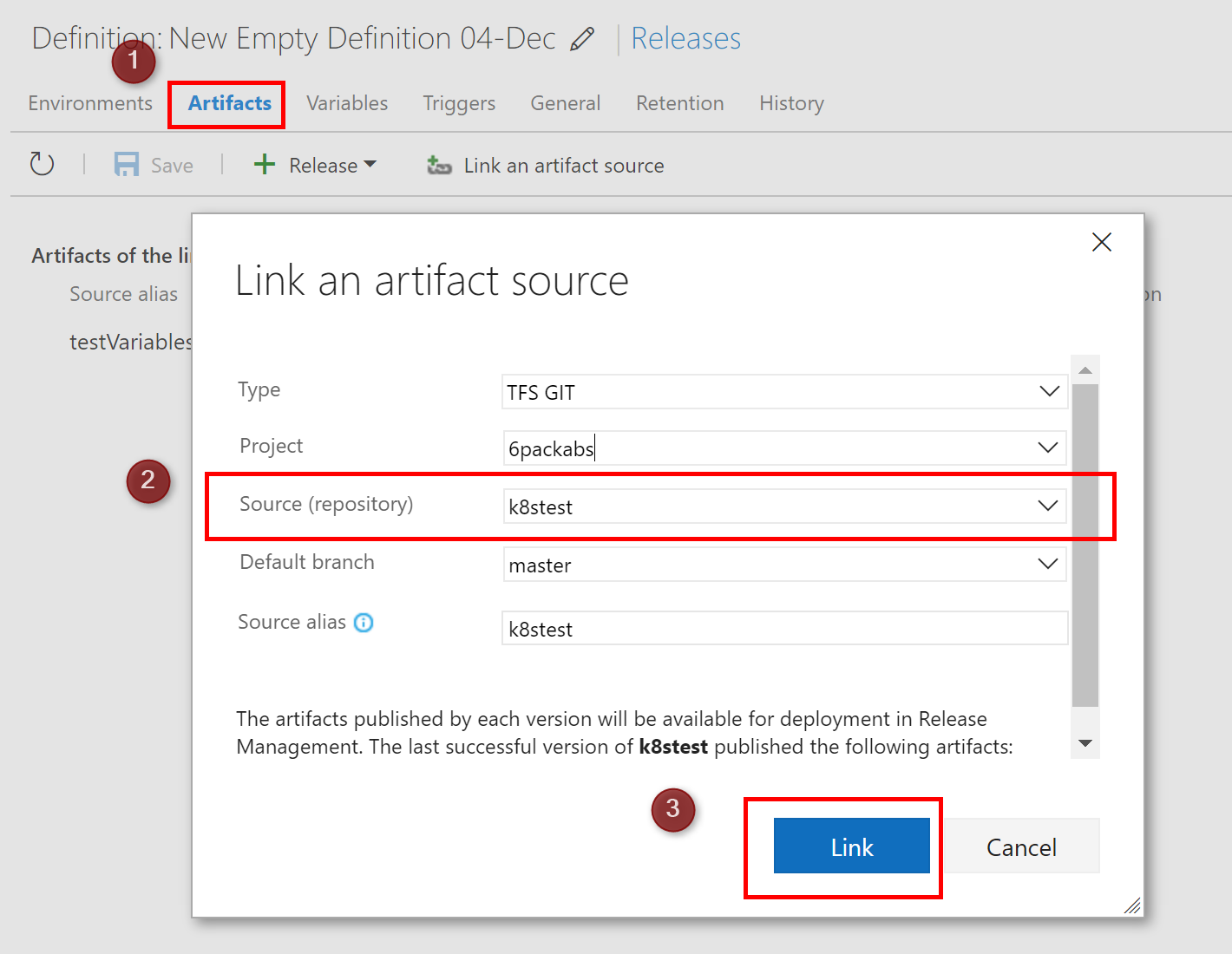Click the dialog vertical scrollbar thumb
1232x954 pixels.
click(1085, 546)
